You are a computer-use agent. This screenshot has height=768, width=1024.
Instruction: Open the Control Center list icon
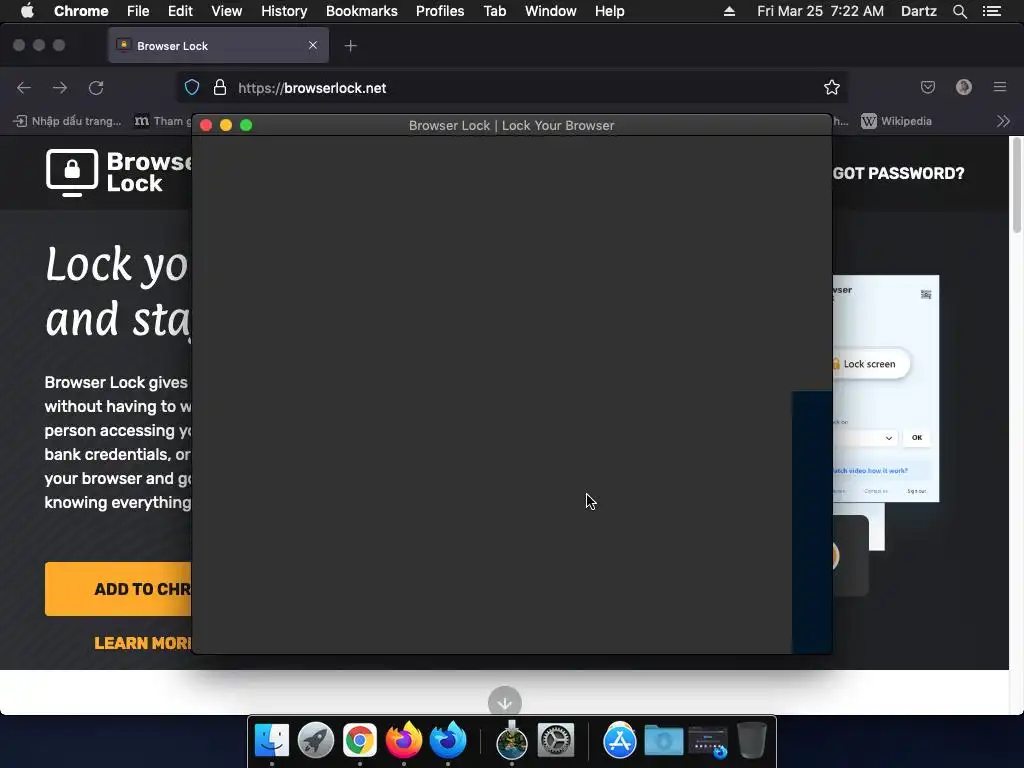pos(992,11)
